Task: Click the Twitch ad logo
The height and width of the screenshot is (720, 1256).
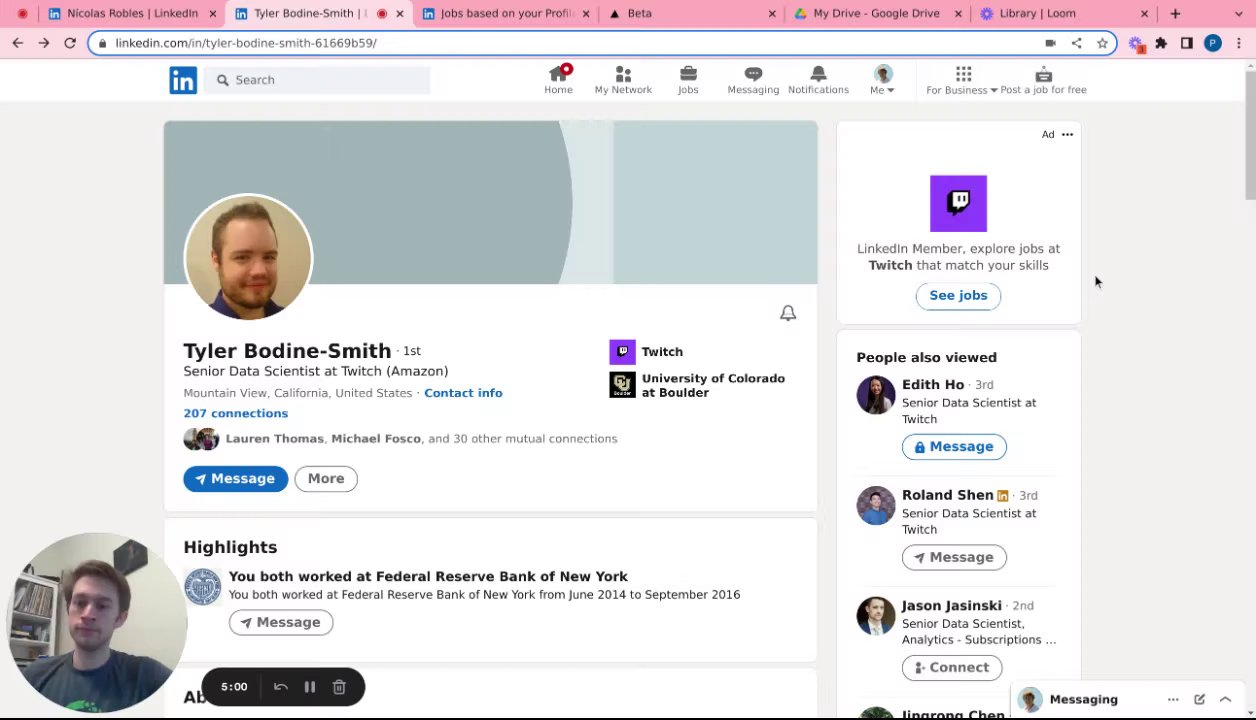Action: 958,203
